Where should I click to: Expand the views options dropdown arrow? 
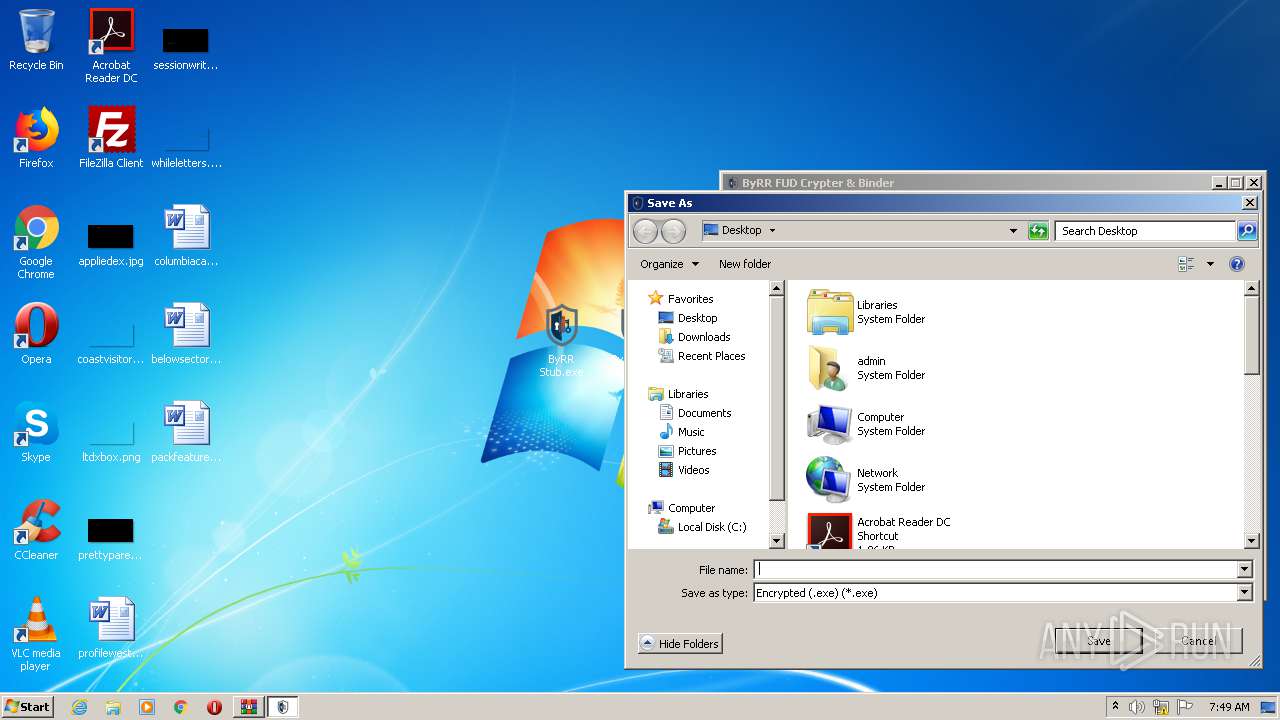[1210, 264]
